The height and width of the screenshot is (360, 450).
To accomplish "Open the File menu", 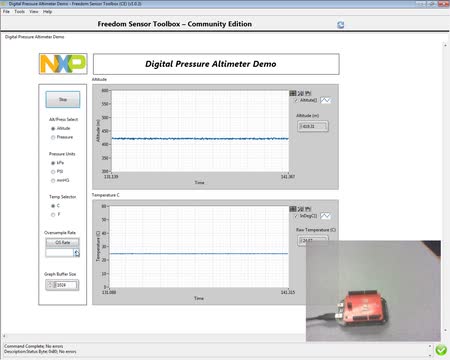I will (x=6, y=12).
